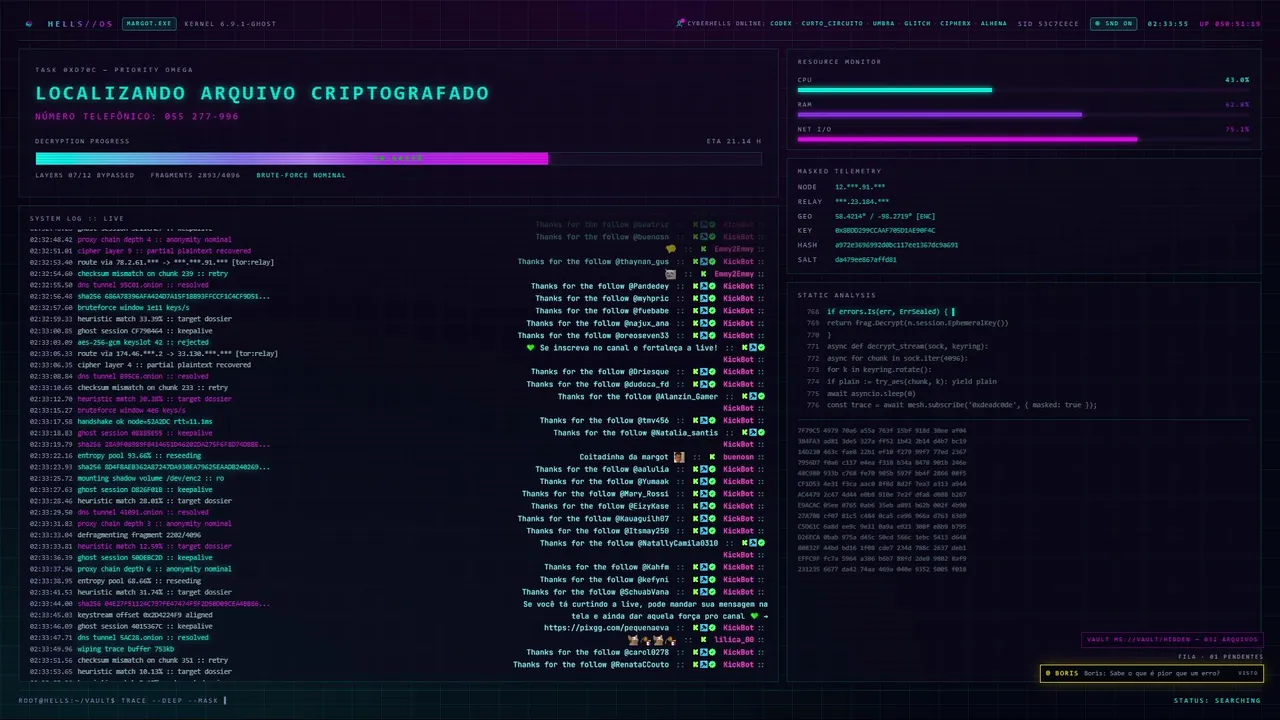Select online user ALHENA

click(994, 23)
